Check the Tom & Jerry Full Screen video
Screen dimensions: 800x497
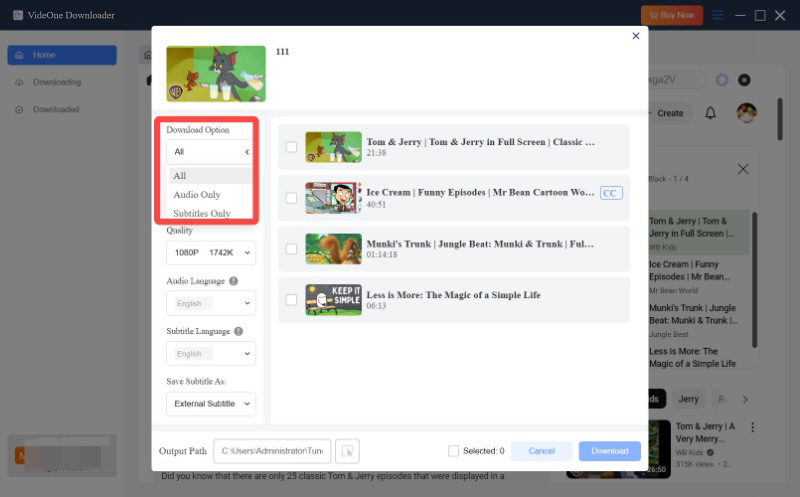click(291, 148)
